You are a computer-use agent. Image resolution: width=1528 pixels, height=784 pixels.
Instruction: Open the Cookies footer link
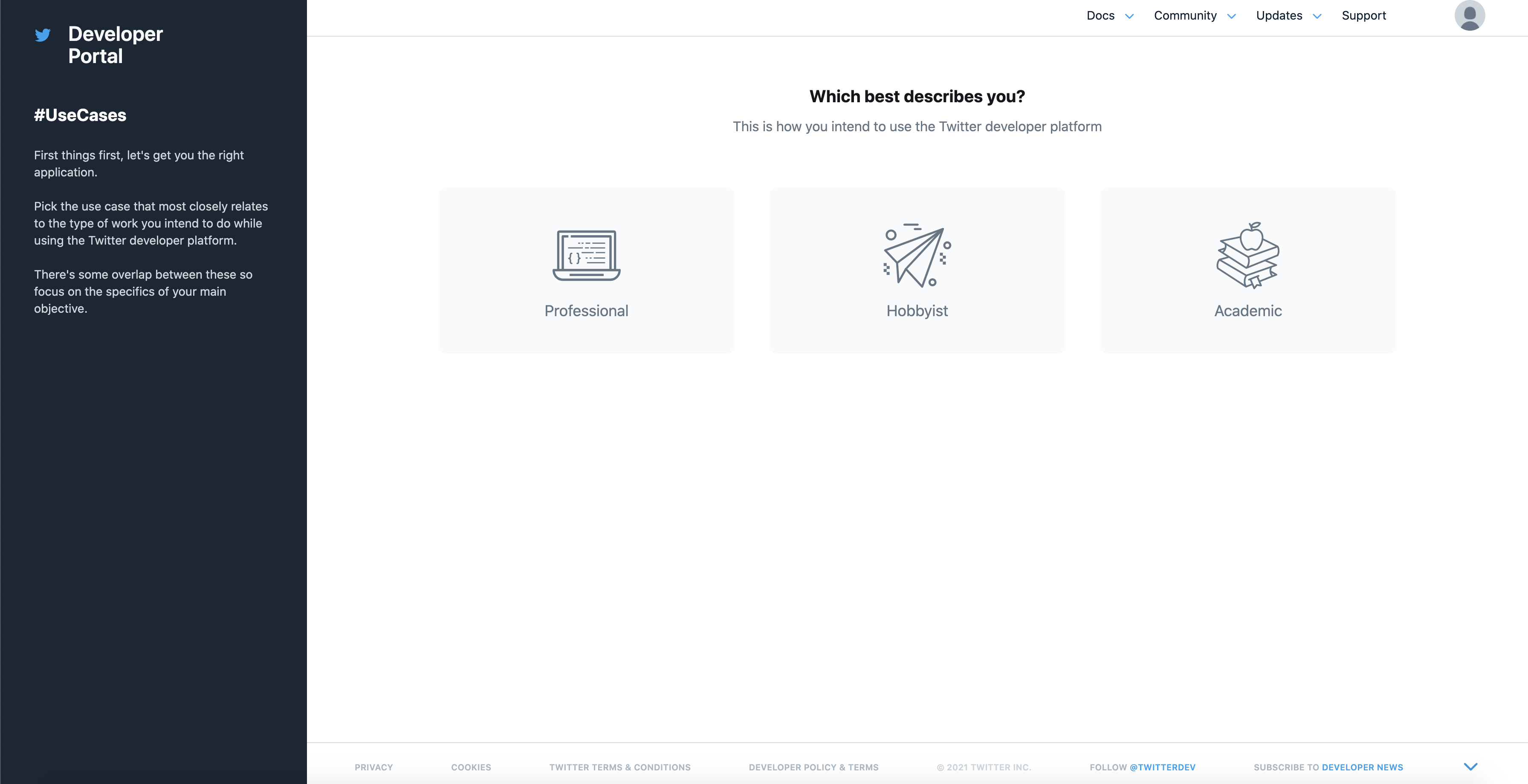(x=471, y=767)
